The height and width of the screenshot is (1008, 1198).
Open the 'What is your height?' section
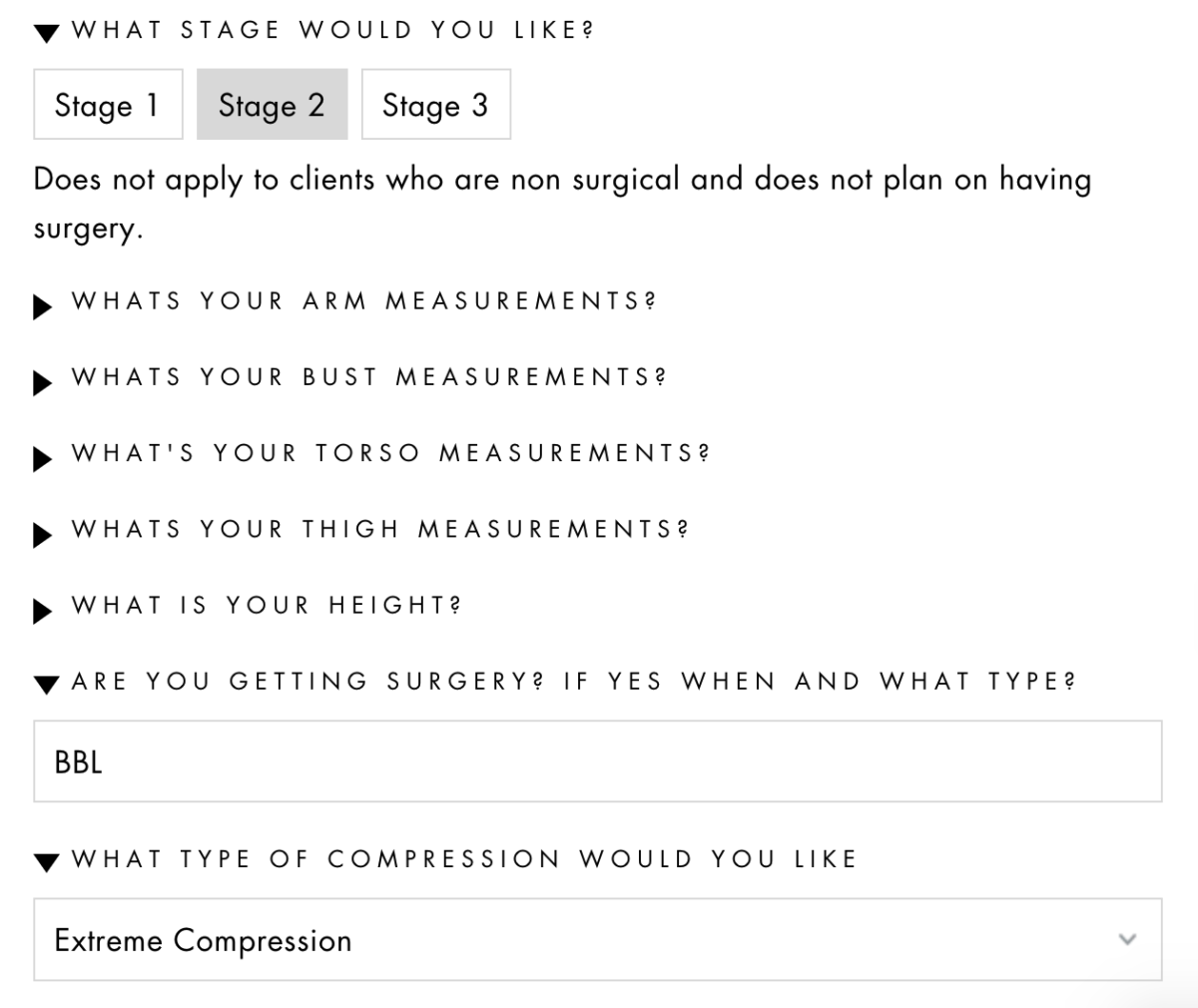266,605
